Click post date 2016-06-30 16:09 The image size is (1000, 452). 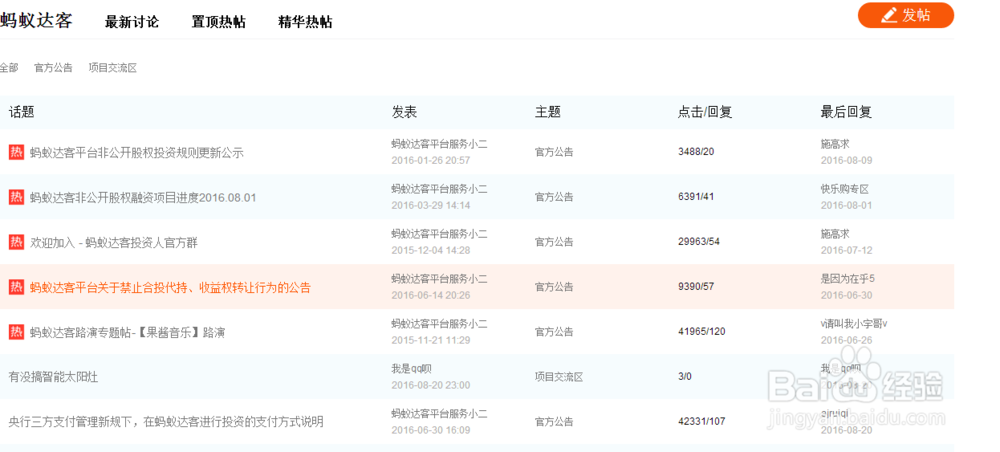click(x=430, y=430)
